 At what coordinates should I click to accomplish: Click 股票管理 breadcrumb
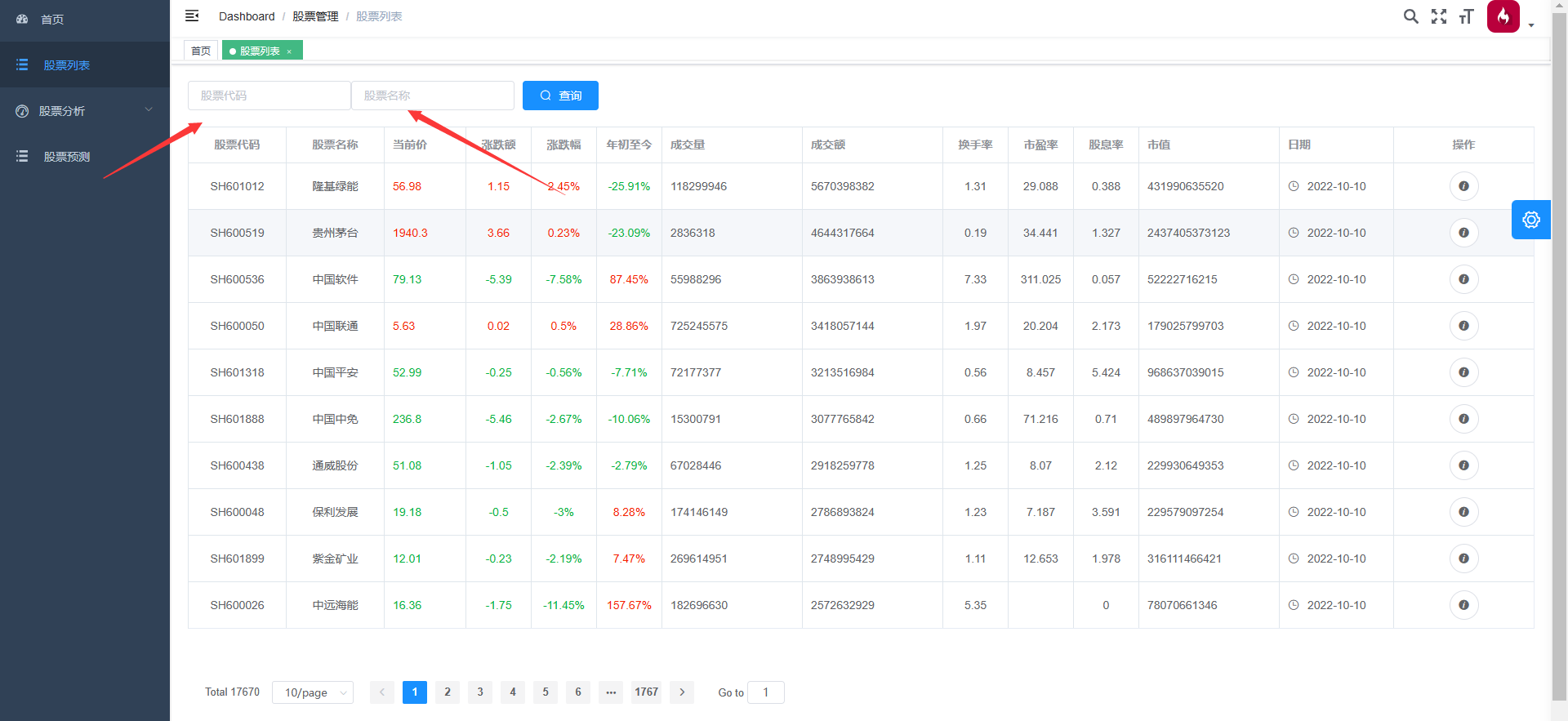(x=315, y=16)
